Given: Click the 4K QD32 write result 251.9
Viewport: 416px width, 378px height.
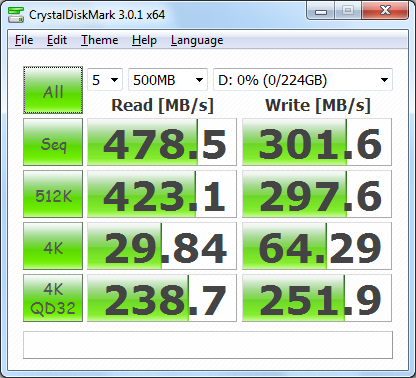Looking at the screenshot, I should (x=317, y=298).
